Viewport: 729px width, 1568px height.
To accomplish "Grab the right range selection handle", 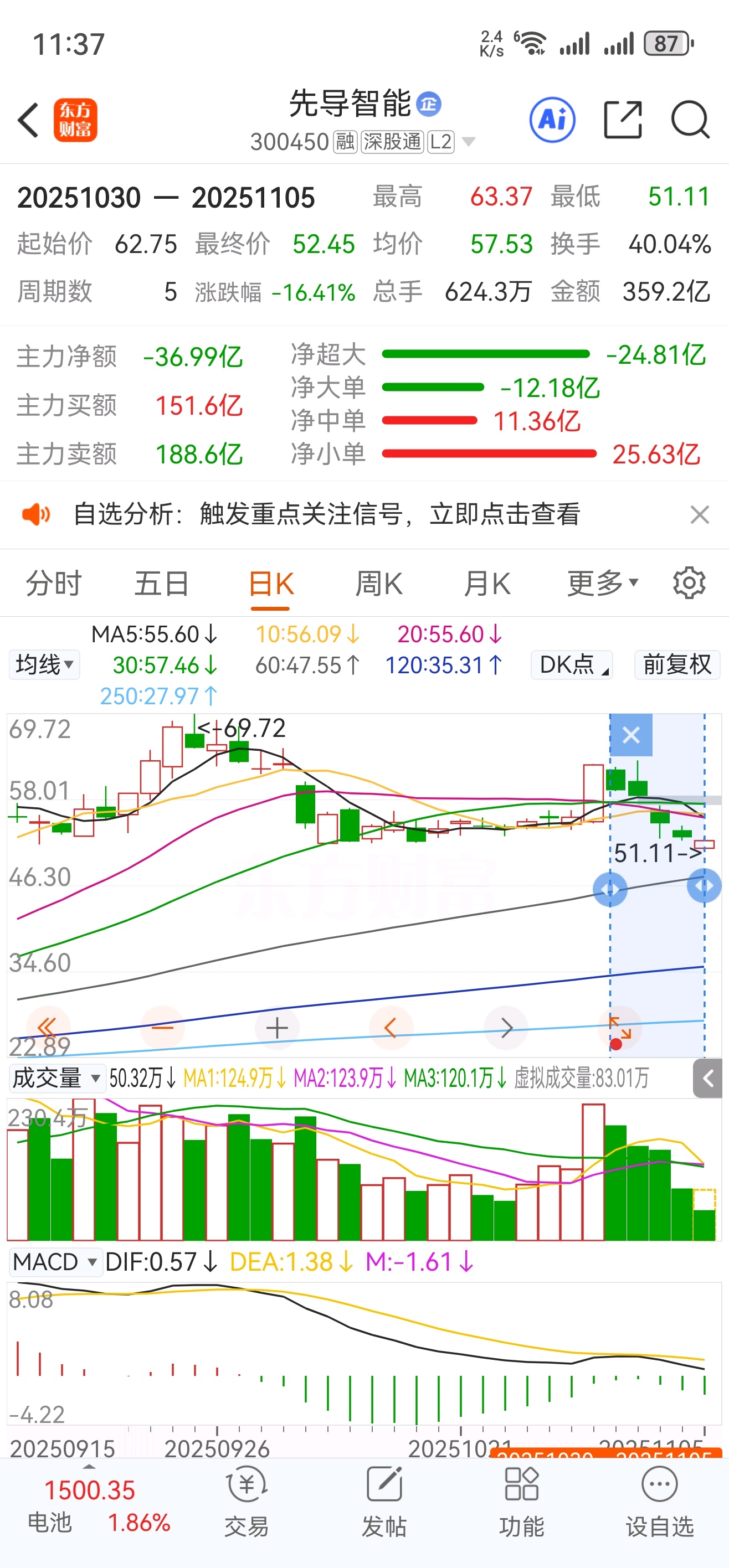I will pos(704,886).
